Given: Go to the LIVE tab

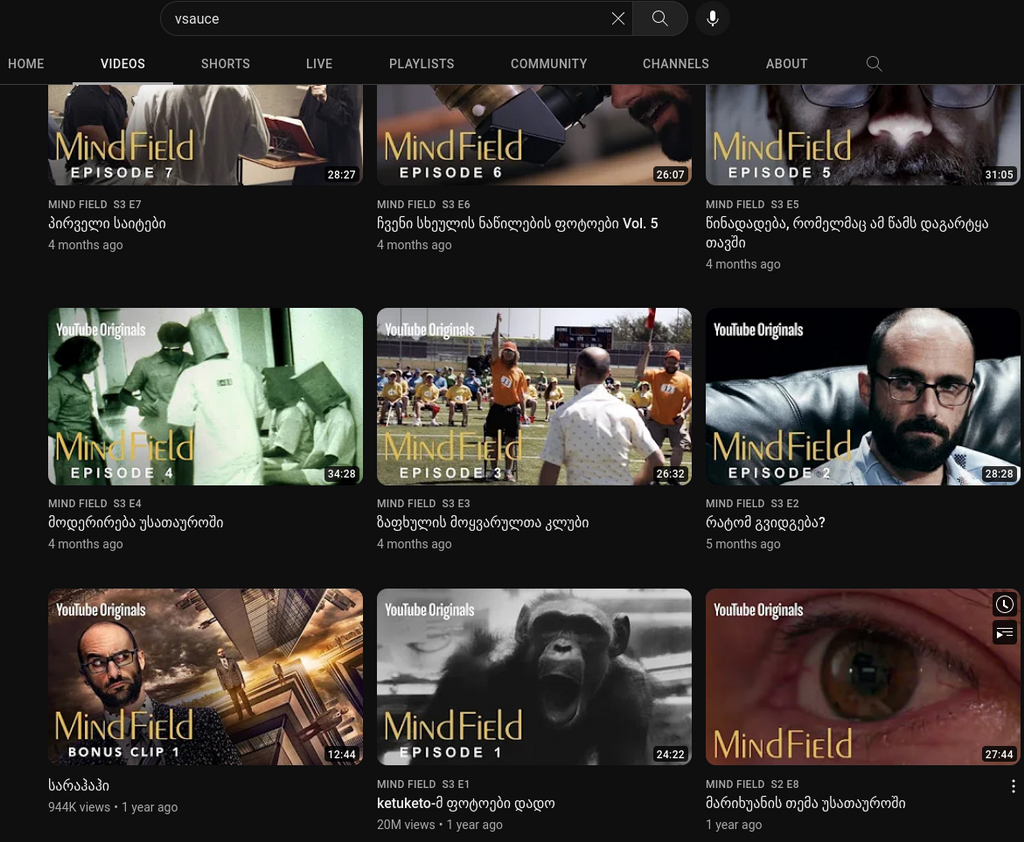Looking at the screenshot, I should click(x=319, y=63).
